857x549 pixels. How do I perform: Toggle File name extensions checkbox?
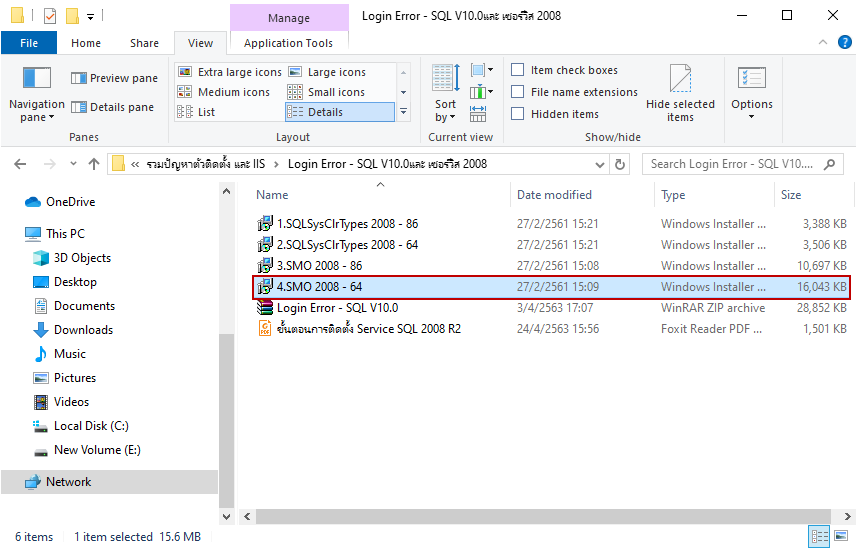coord(518,92)
